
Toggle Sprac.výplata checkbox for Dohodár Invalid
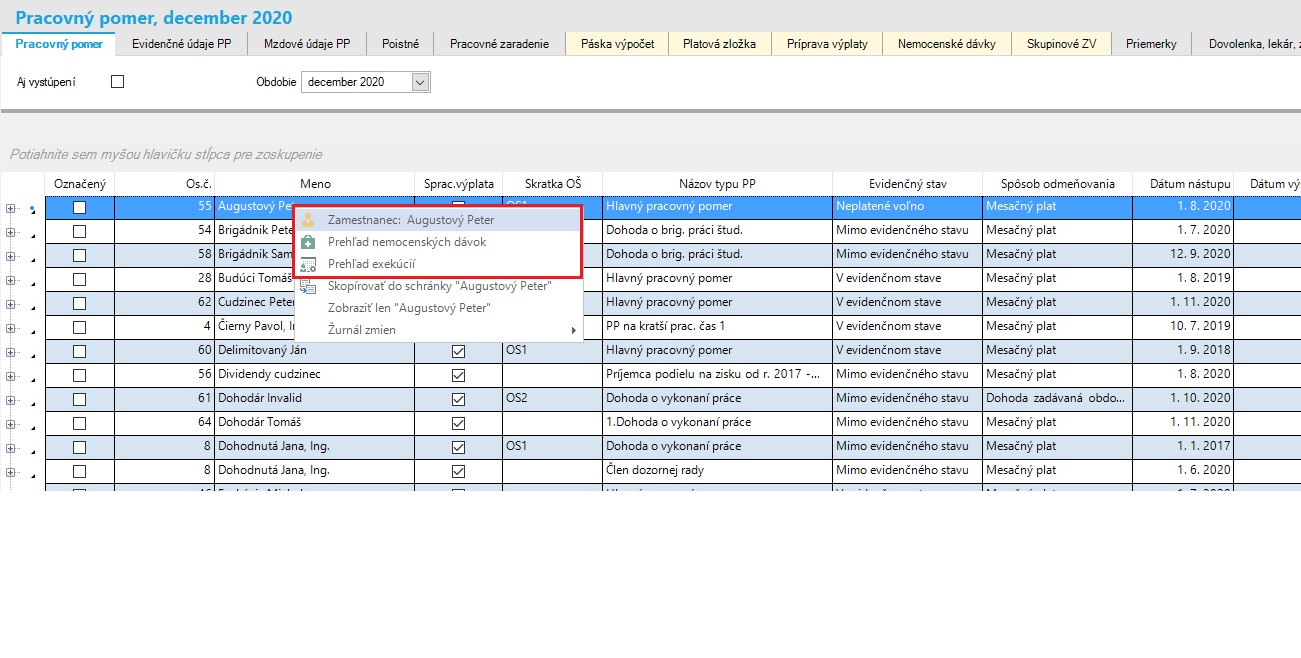click(459, 399)
